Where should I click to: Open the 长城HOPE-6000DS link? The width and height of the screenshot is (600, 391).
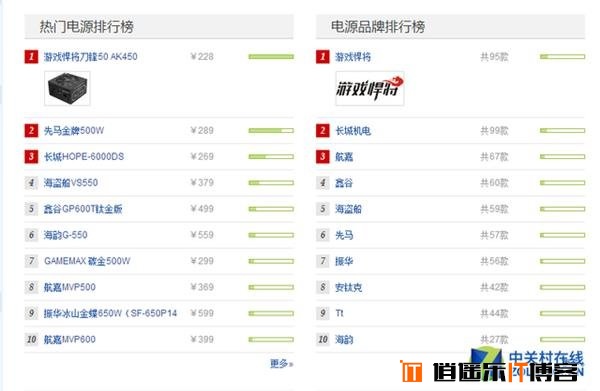point(84,156)
